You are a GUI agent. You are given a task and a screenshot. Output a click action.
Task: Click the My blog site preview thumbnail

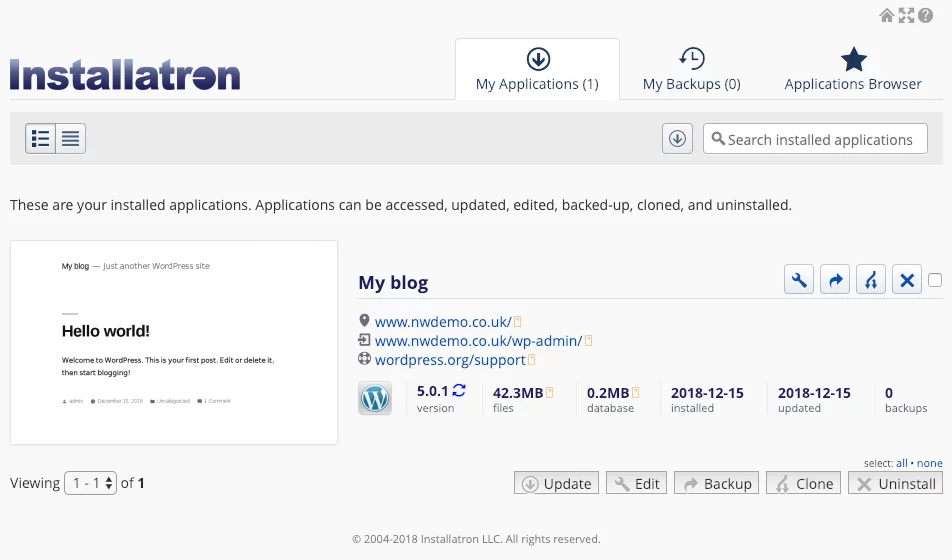point(174,343)
